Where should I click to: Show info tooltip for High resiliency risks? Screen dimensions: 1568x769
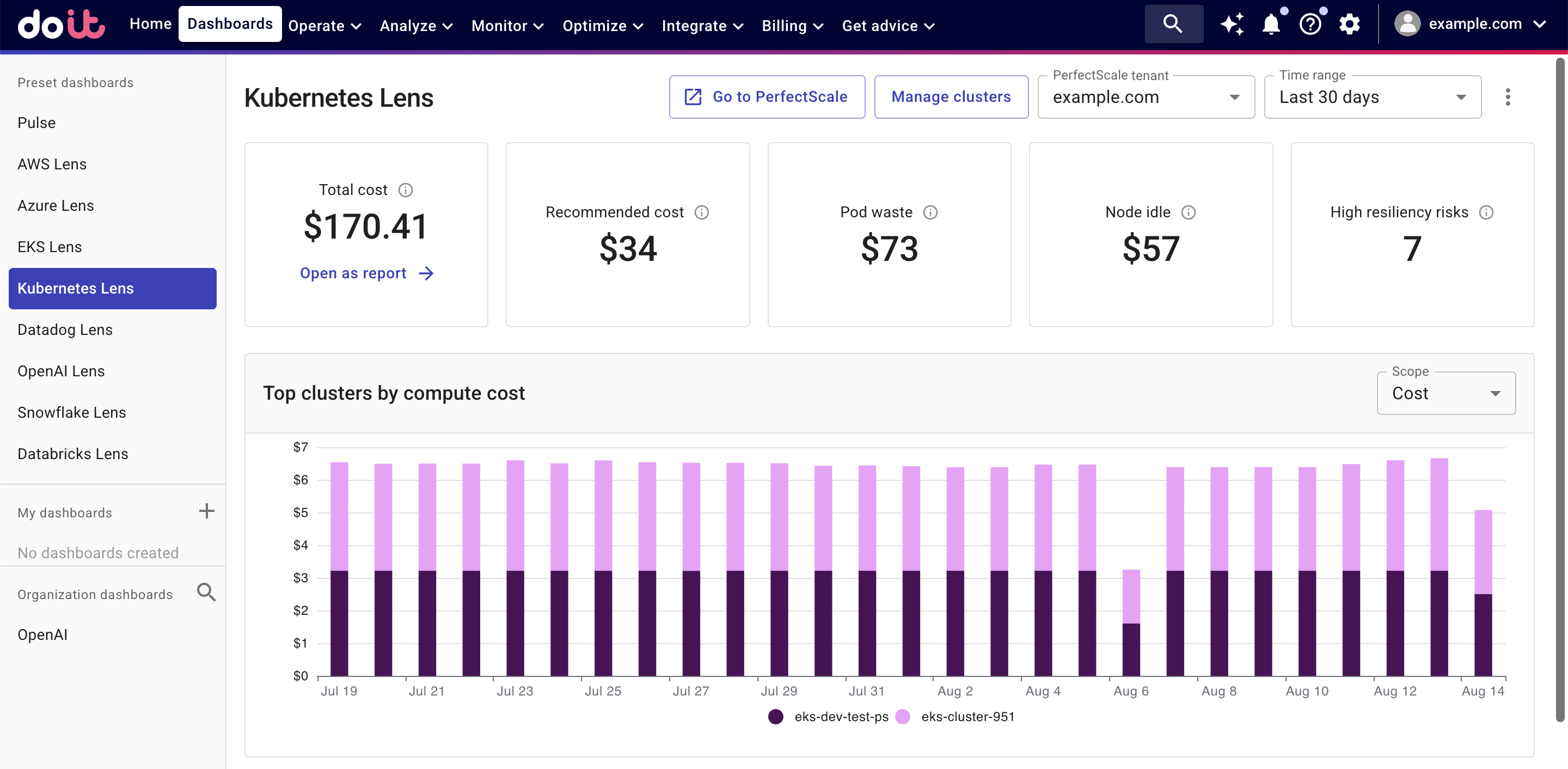click(1486, 212)
